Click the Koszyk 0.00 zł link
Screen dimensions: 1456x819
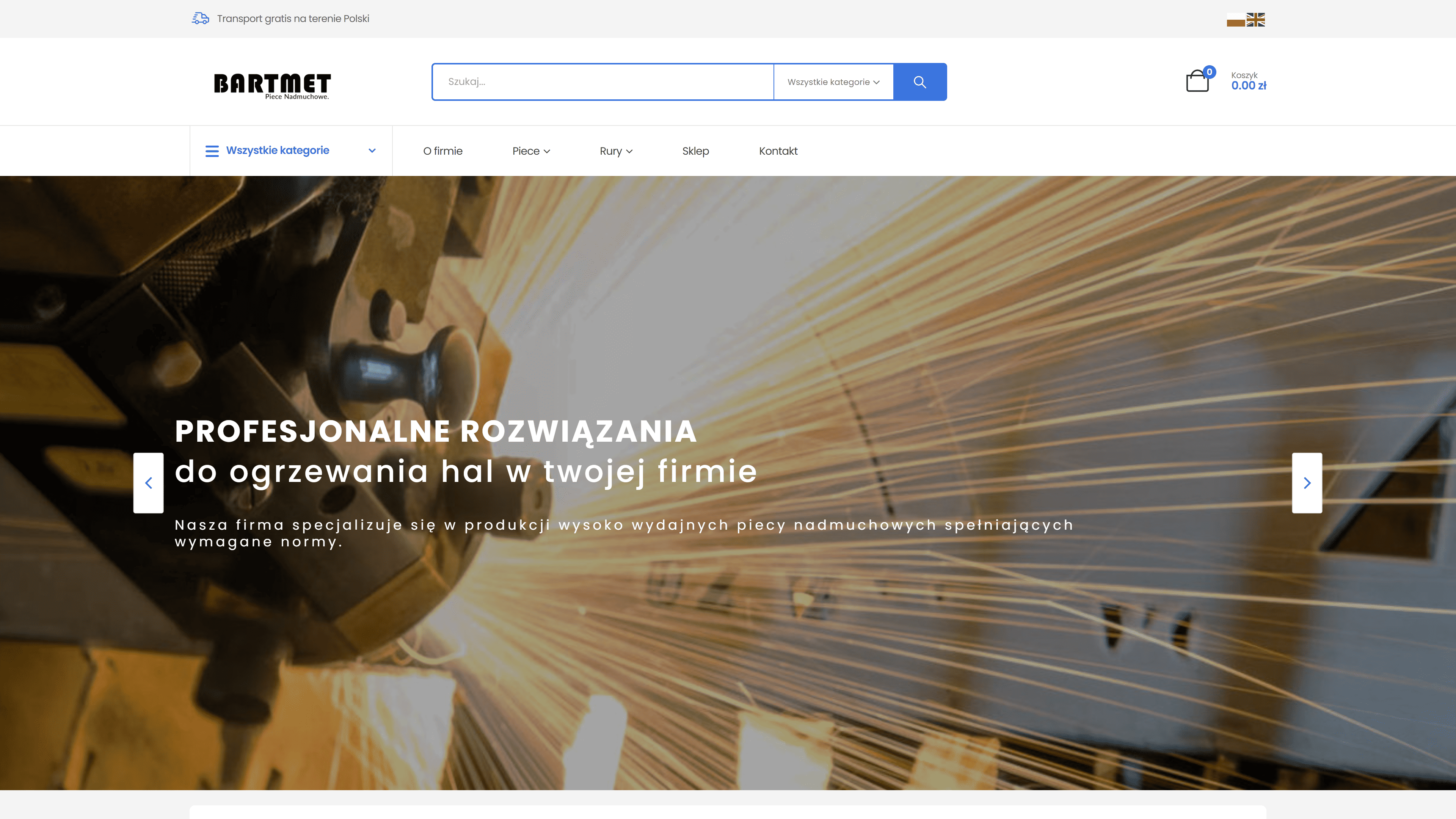[x=1248, y=81]
